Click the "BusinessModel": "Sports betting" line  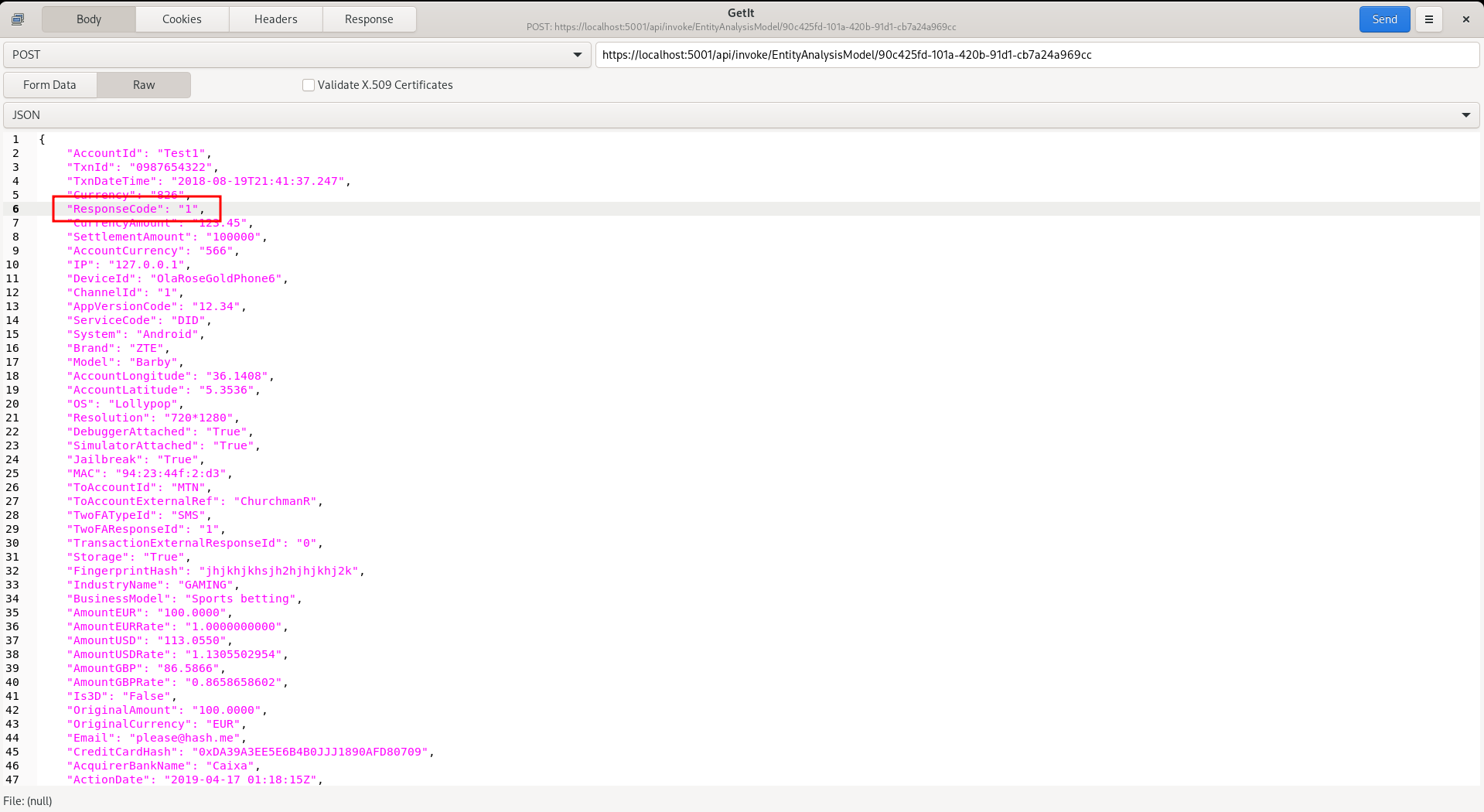point(184,599)
